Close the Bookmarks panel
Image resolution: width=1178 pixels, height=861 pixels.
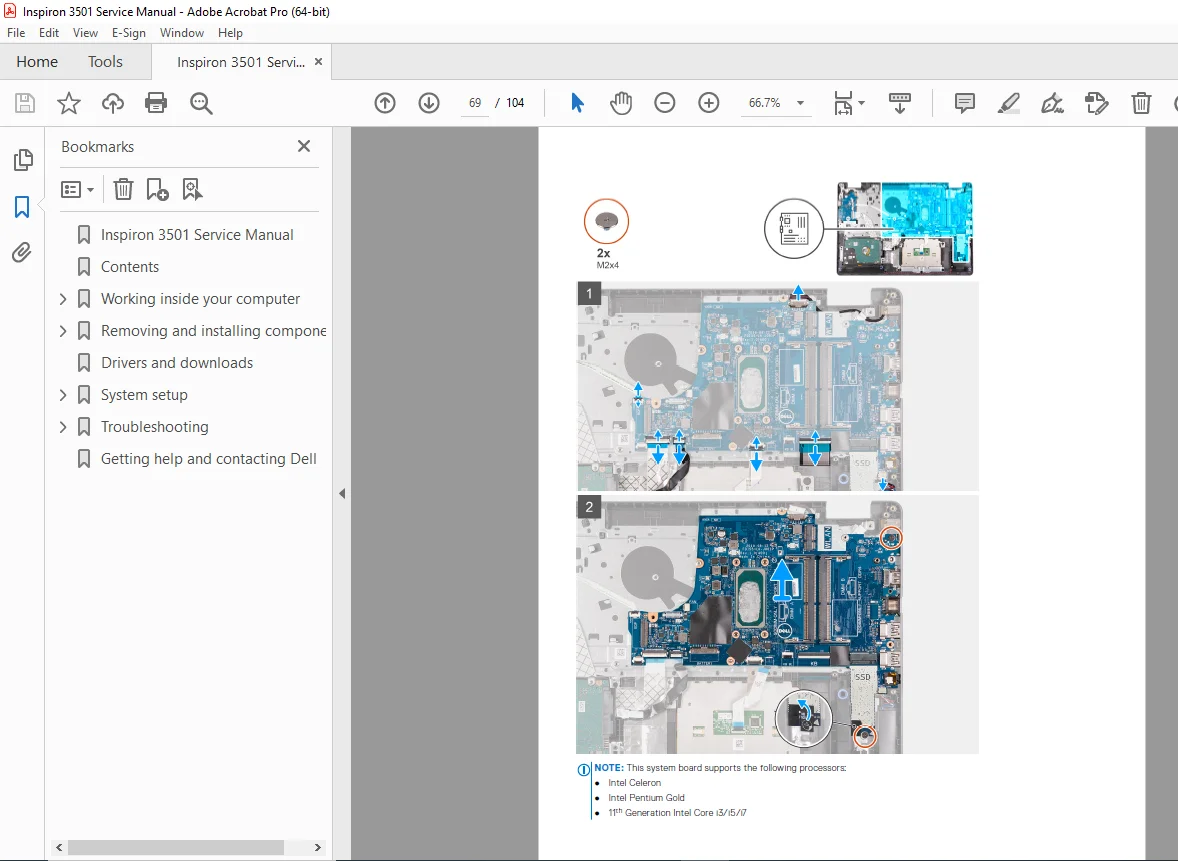point(304,146)
